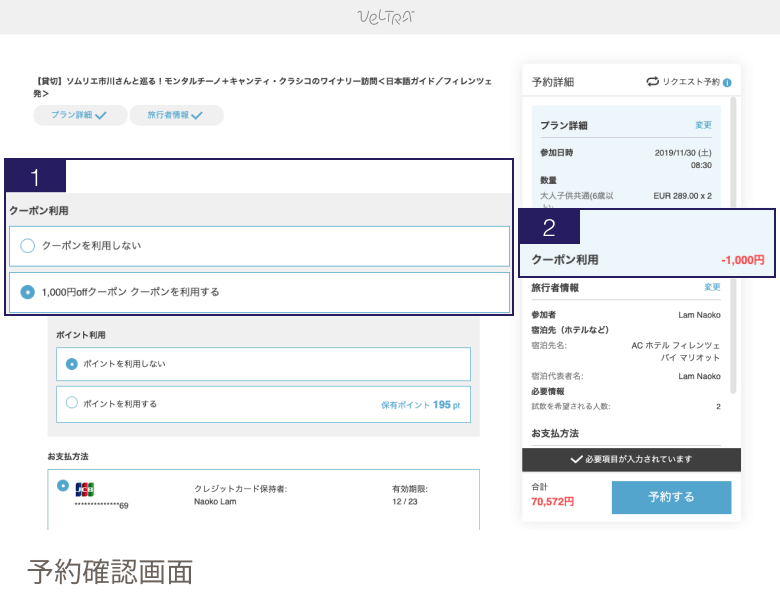The height and width of the screenshot is (594, 780).
Task: Click 変更 link next to プラン詳細
Action: point(703,125)
